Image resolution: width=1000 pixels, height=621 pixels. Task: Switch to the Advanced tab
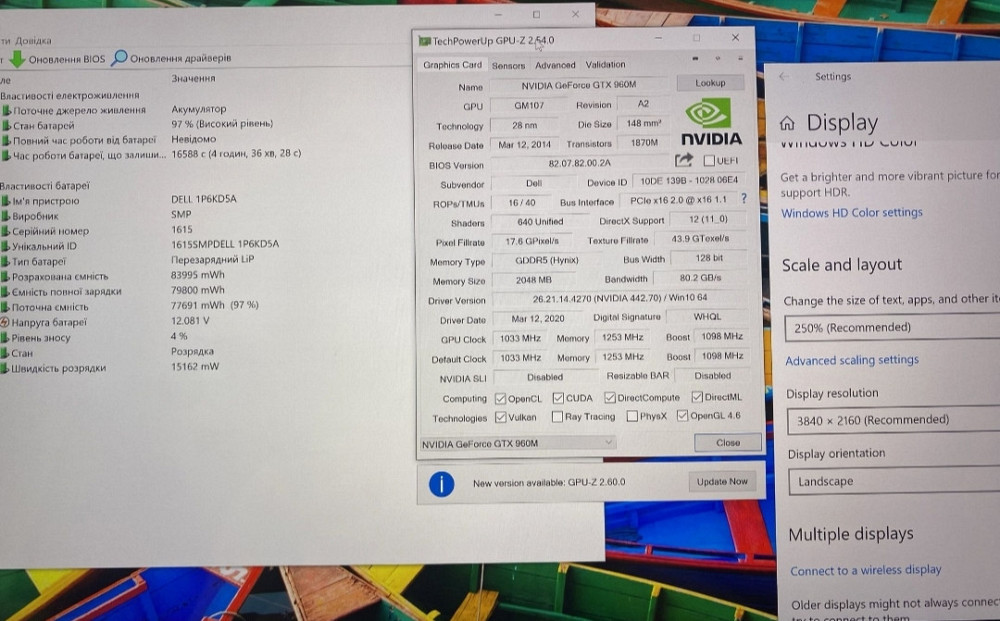(555, 65)
